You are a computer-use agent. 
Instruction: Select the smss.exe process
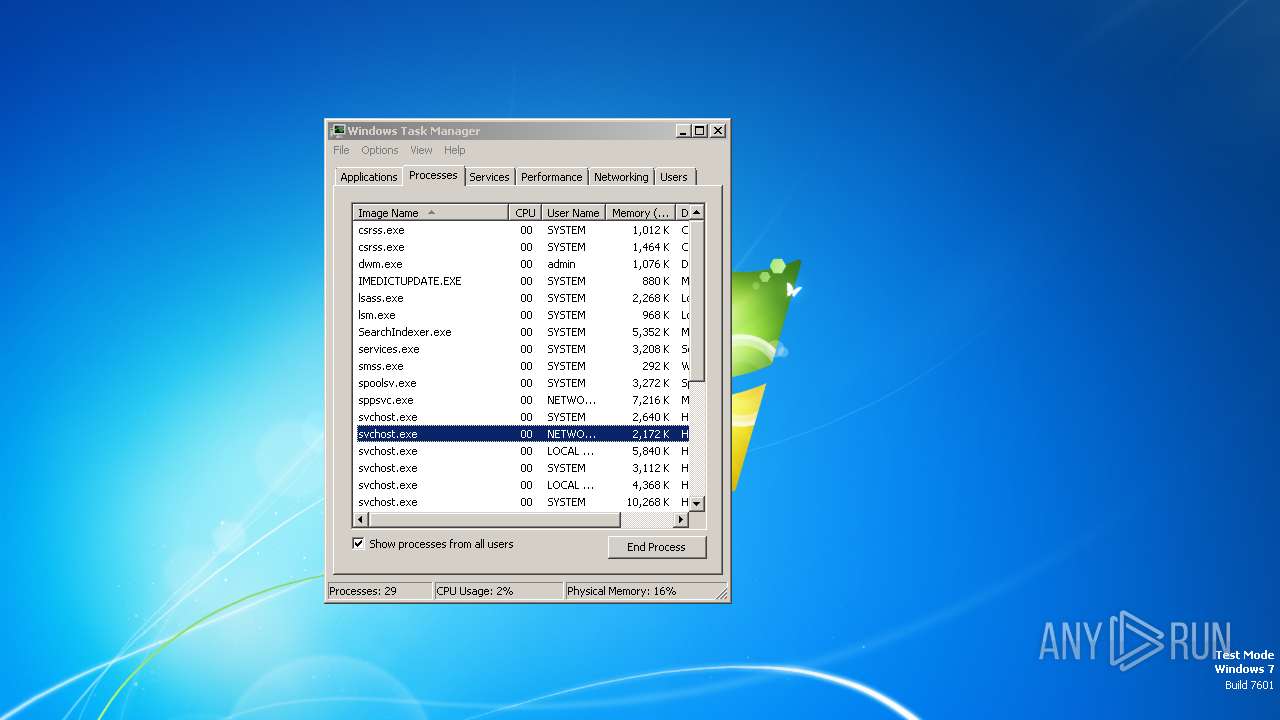coord(522,366)
